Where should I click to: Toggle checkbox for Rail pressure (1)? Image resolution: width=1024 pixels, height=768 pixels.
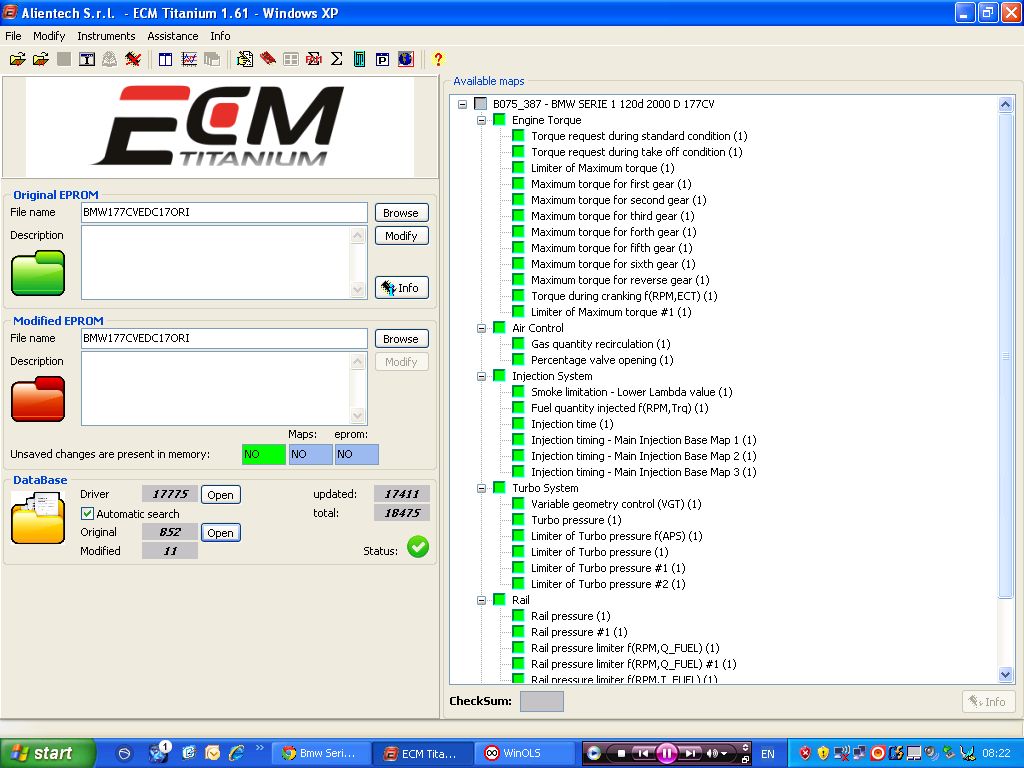coord(519,616)
